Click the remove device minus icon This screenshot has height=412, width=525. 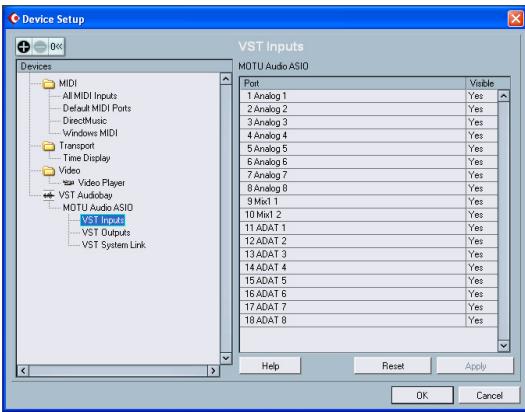(x=40, y=47)
